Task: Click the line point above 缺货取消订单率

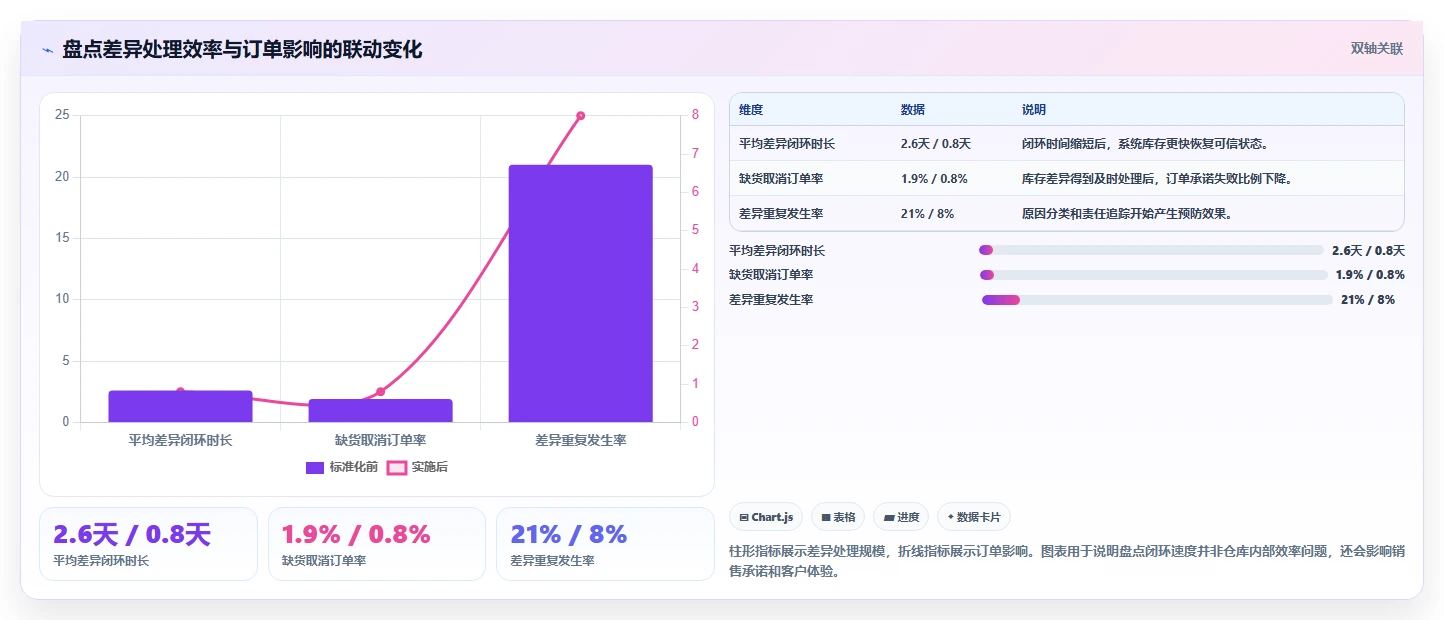Action: [x=380, y=391]
